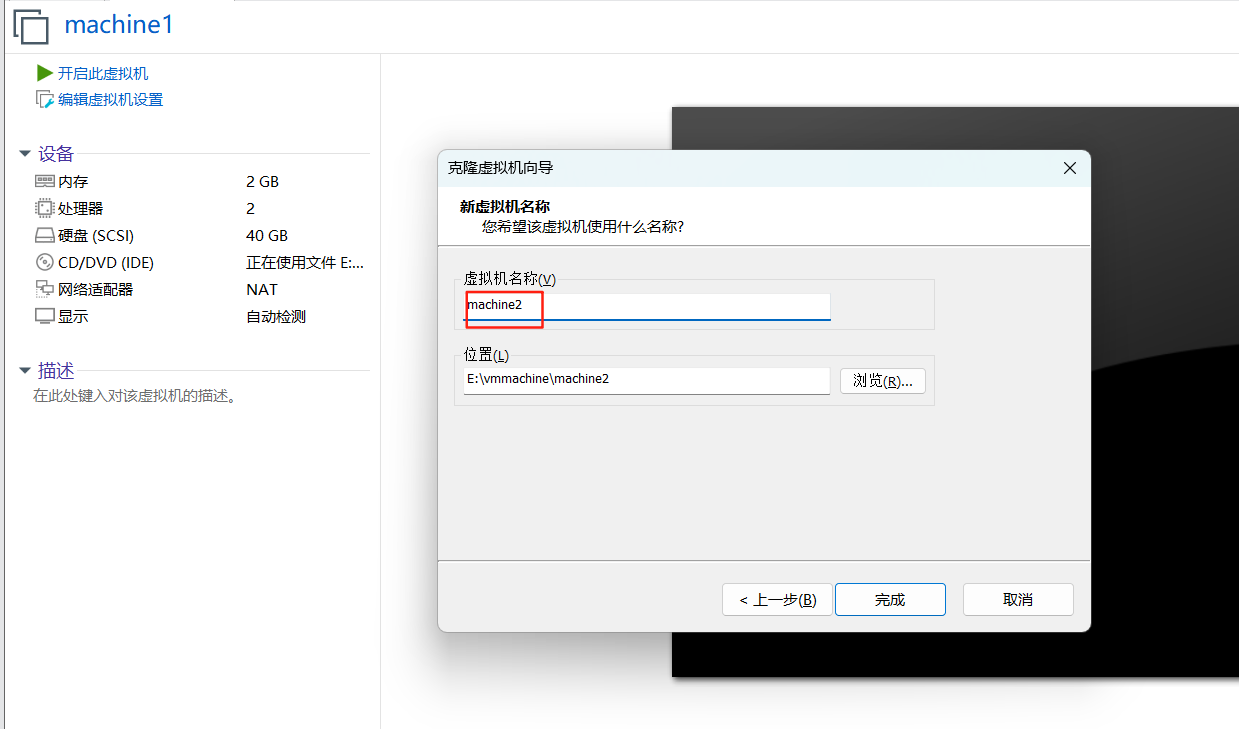The height and width of the screenshot is (729, 1239).
Task: Click the 40 GB disk value
Action: click(x=267, y=236)
